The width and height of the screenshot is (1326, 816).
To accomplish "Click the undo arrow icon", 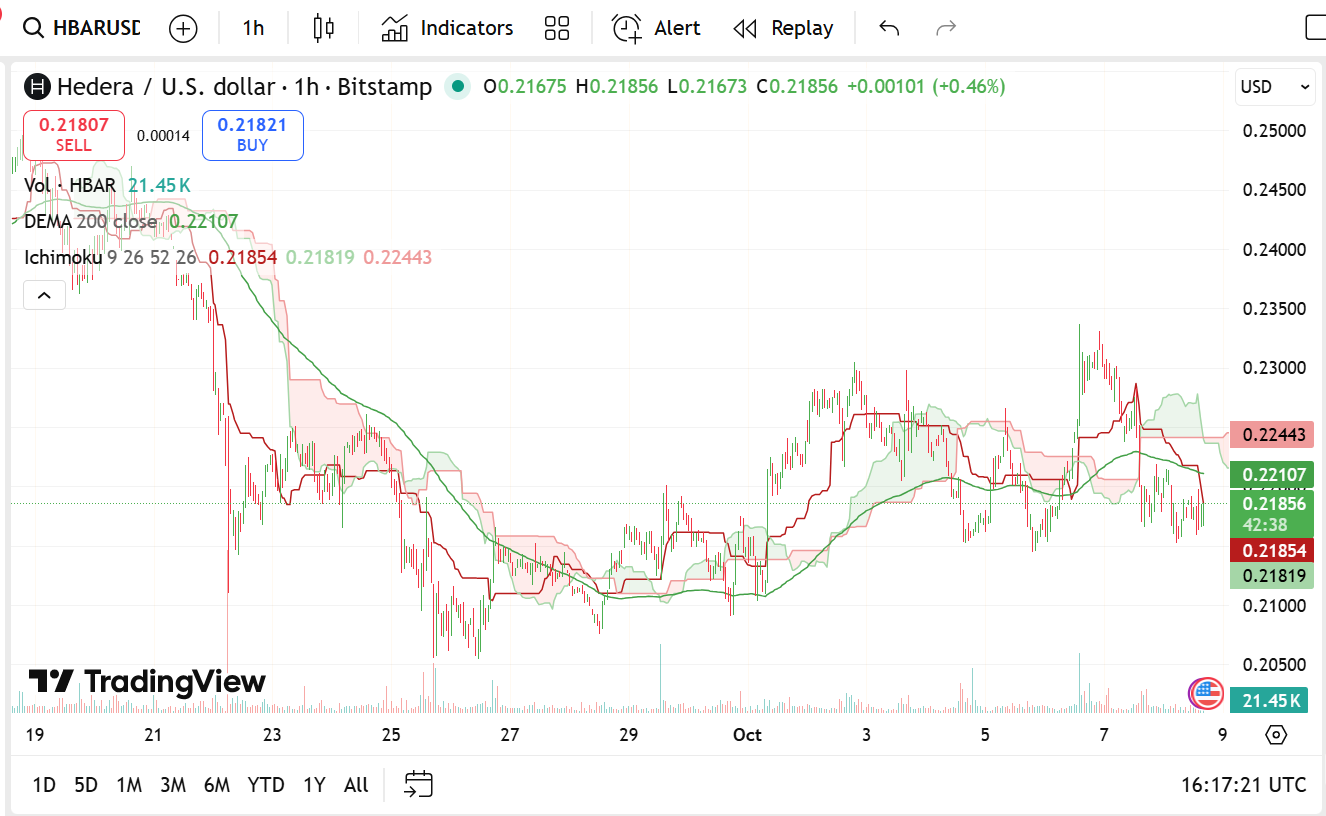I will click(x=889, y=28).
